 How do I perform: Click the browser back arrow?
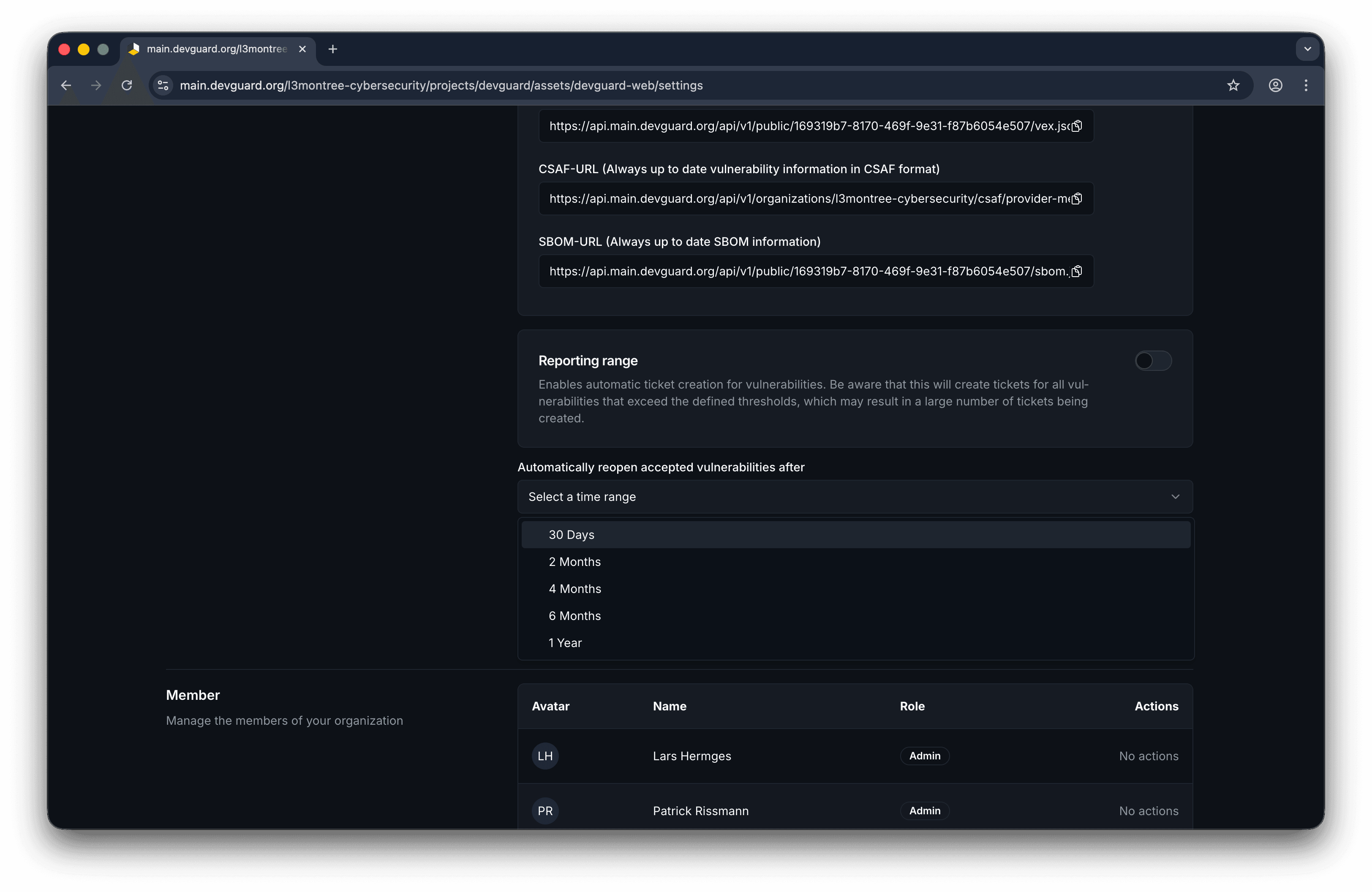[x=66, y=85]
